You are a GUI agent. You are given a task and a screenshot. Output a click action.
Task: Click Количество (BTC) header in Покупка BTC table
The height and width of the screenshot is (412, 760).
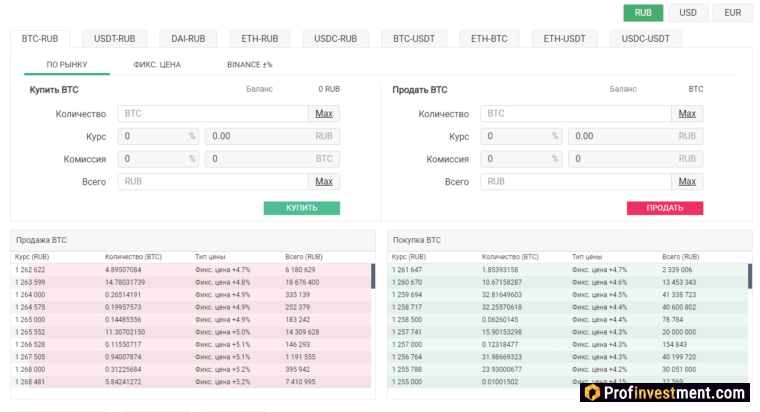(x=510, y=257)
